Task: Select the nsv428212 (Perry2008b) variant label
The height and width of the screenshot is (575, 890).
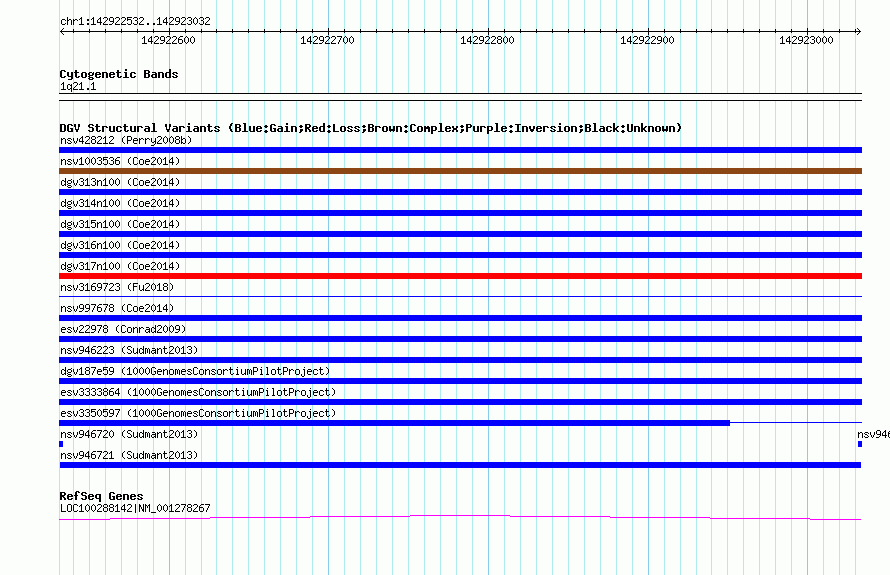Action: (x=126, y=140)
